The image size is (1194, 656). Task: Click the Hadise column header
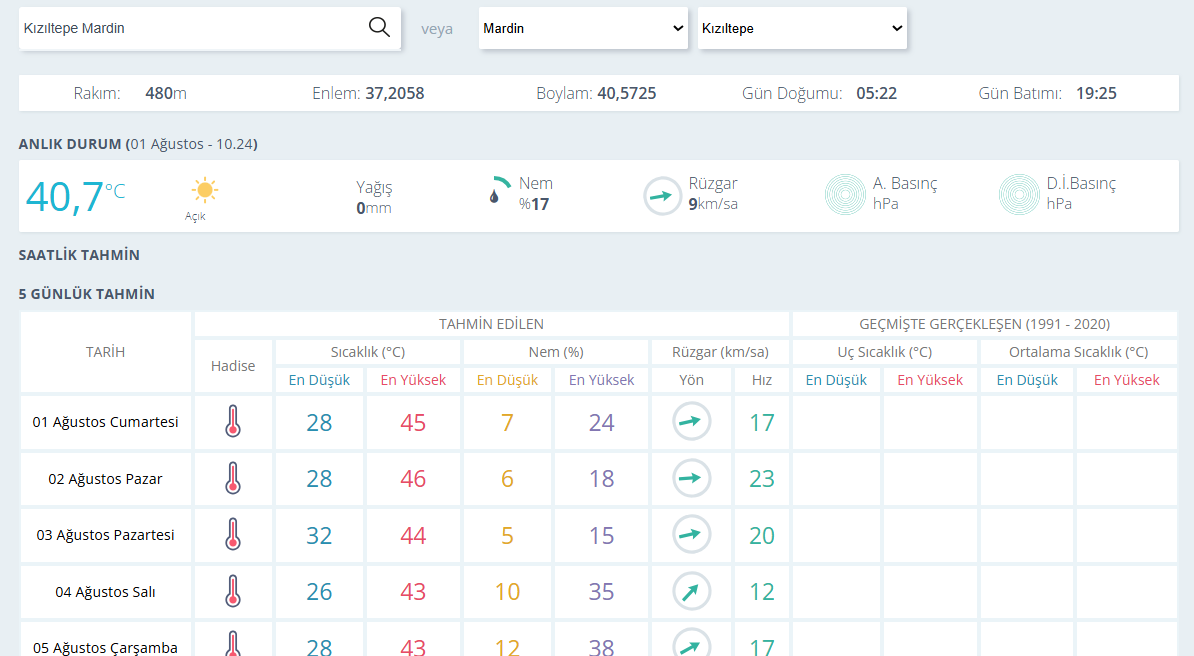coord(233,366)
